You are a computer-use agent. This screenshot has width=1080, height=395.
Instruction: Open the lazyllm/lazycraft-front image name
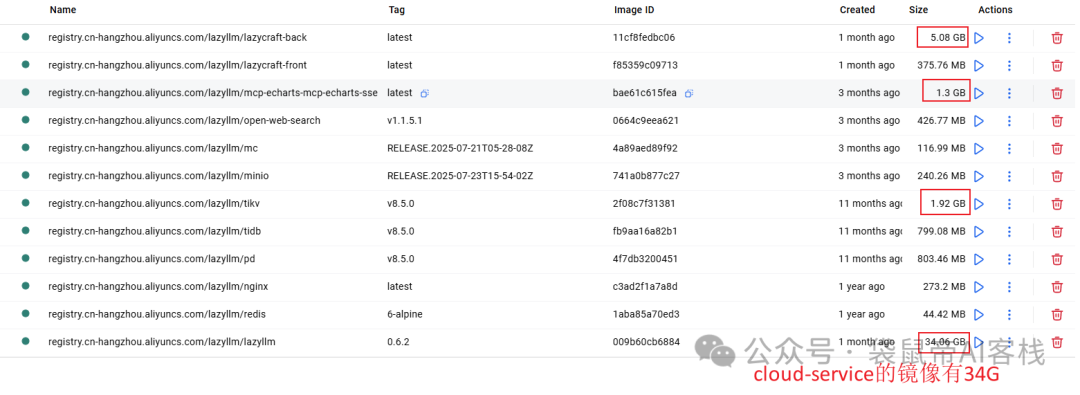tap(178, 65)
